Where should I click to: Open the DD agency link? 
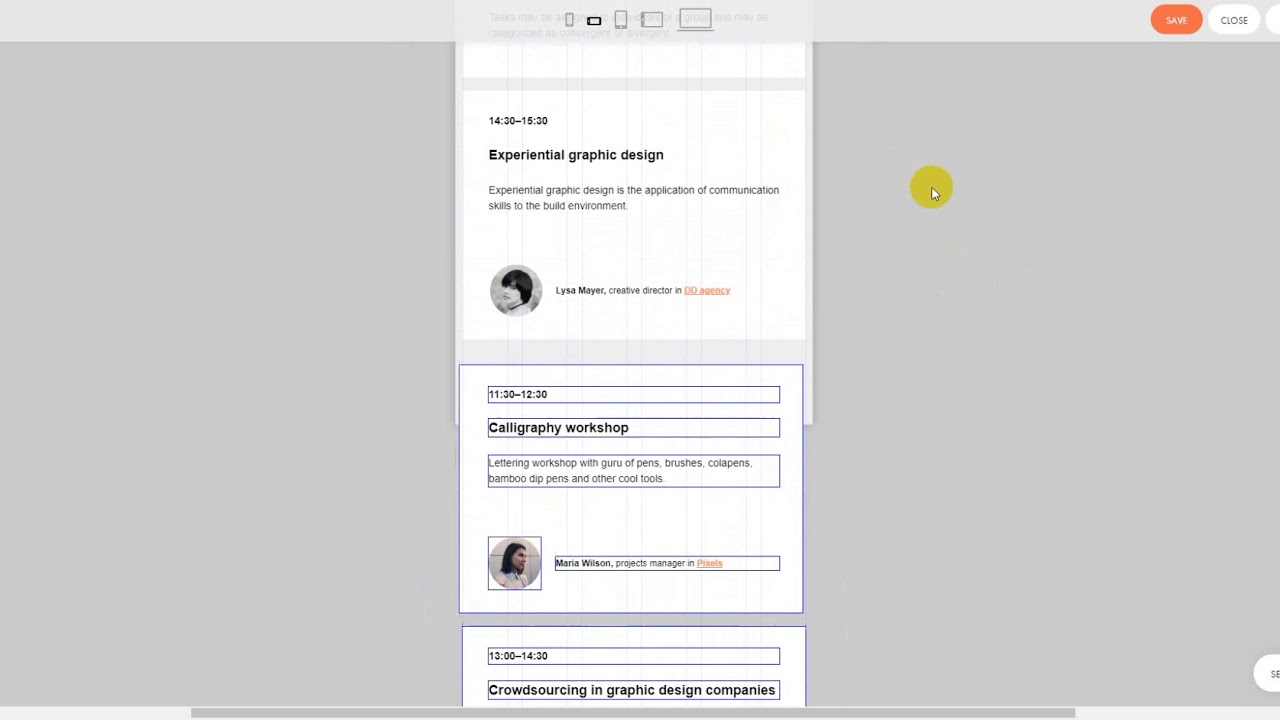click(707, 290)
